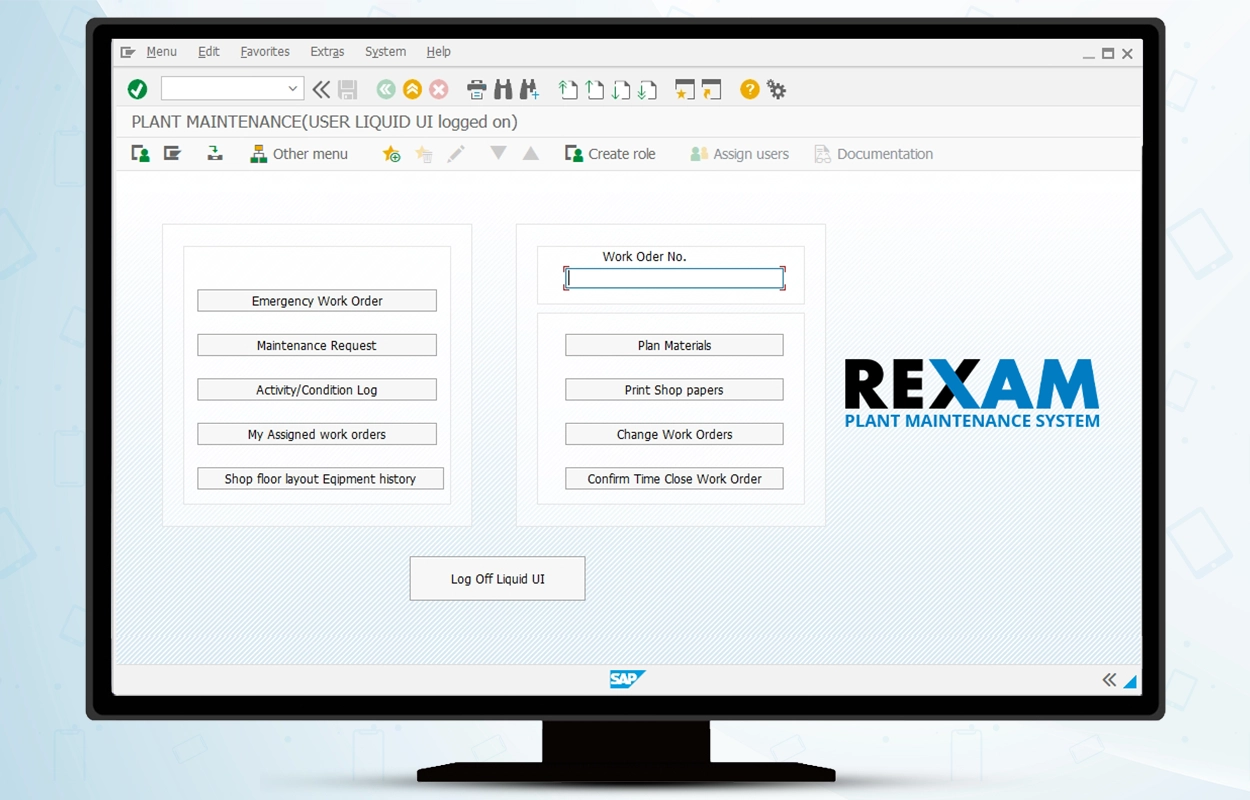Click the blue triangle status bar corner
This screenshot has width=1250, height=800.
click(1130, 682)
